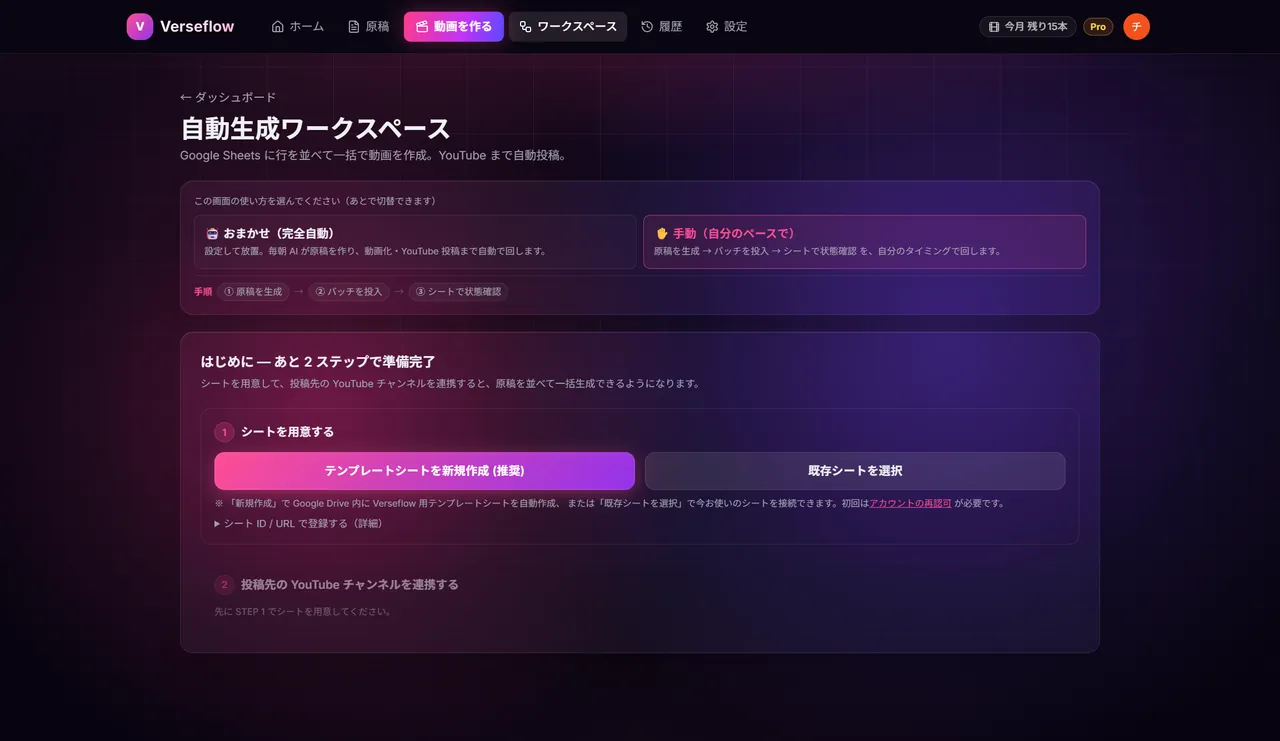Click the 自動生成ワークスペース page heading
The width and height of the screenshot is (1280, 741).
tap(315, 129)
